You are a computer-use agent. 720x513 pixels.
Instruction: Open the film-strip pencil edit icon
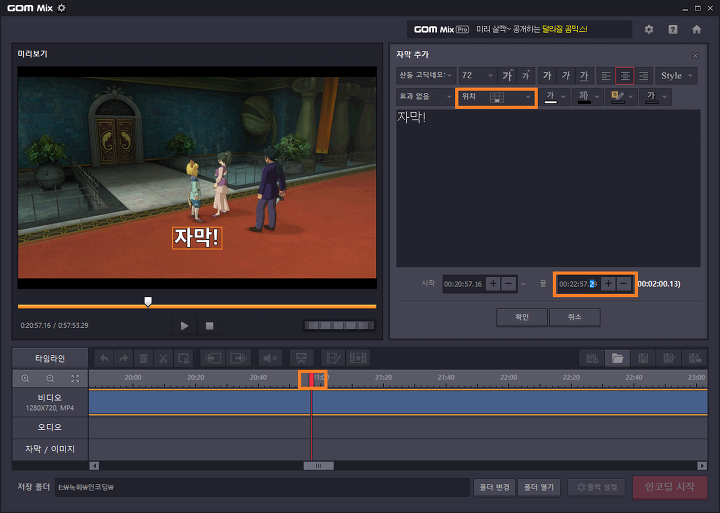click(x=333, y=358)
